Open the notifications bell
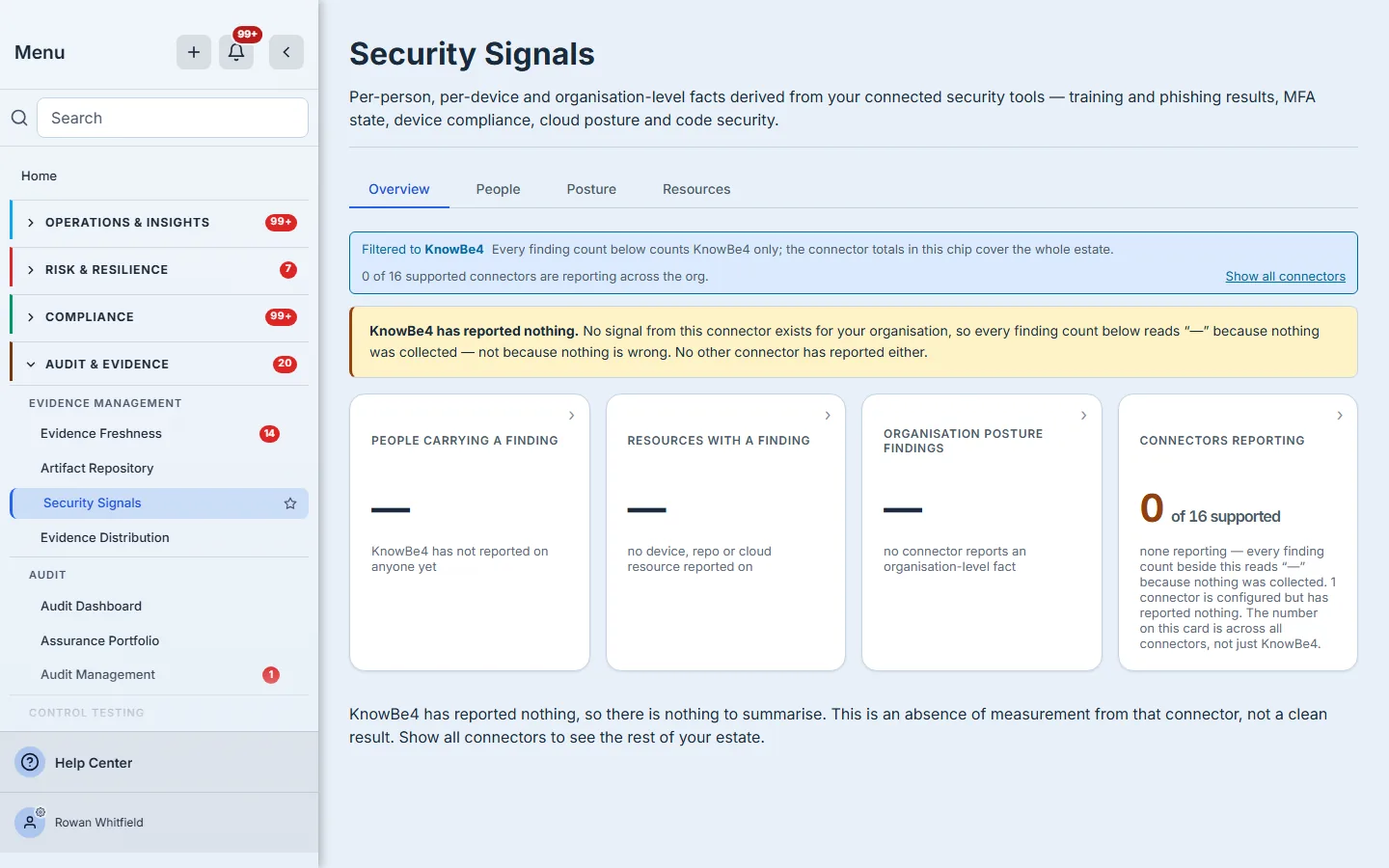The image size is (1389, 868). click(236, 52)
